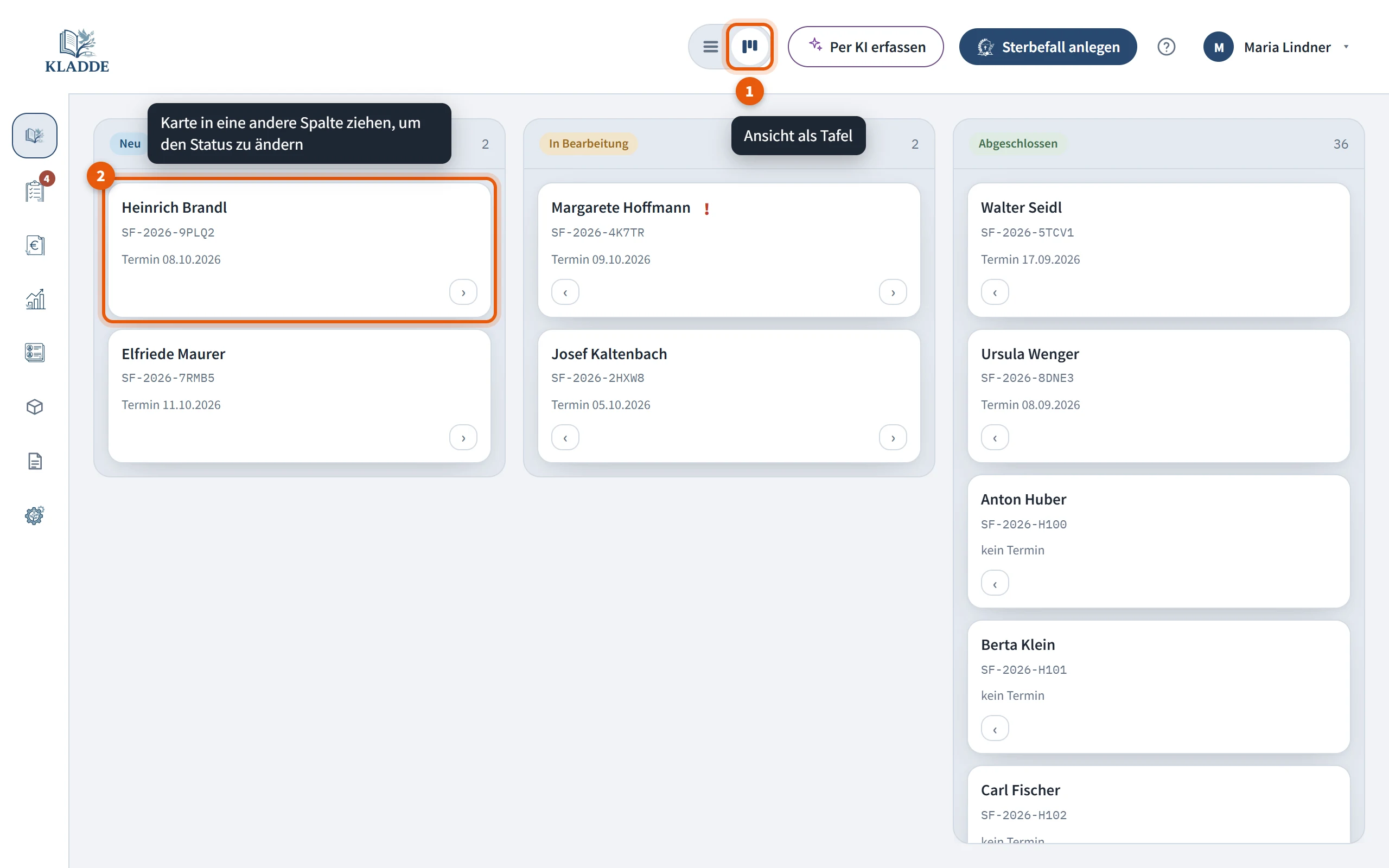Open documents page icon in sidebar
This screenshot has width=1389, height=868.
tap(34, 461)
